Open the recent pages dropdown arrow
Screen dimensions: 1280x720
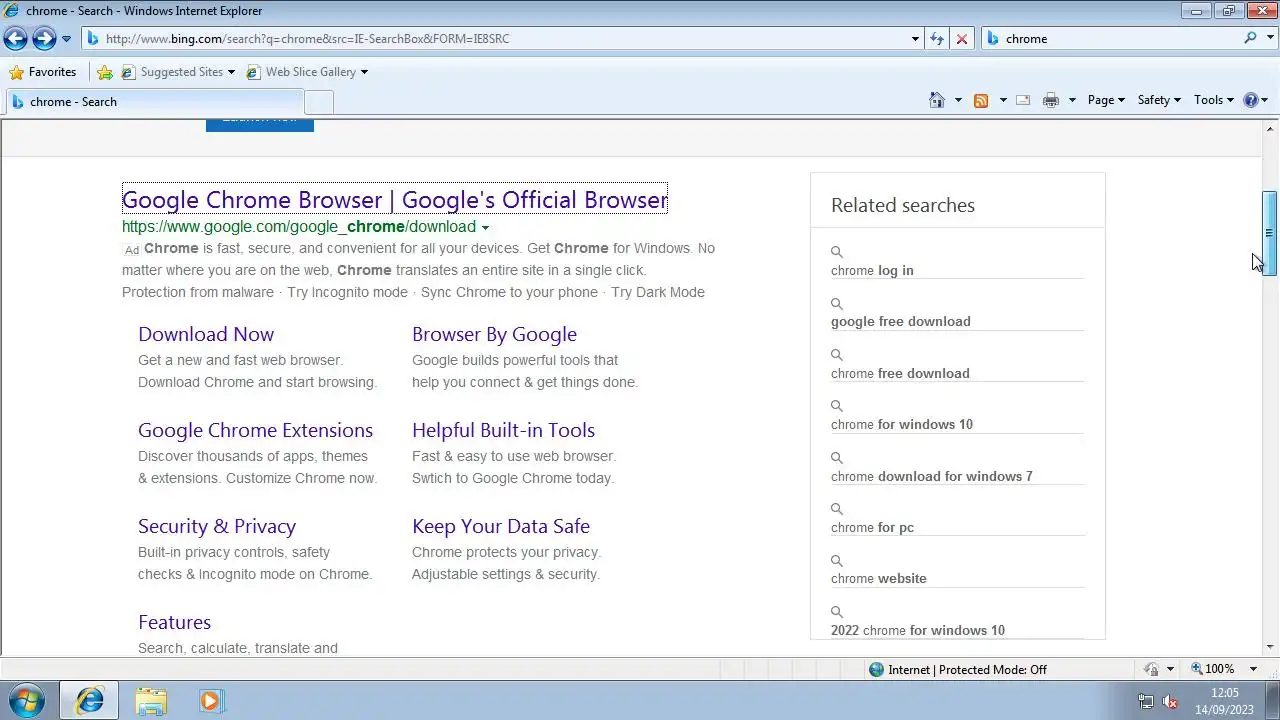(66, 39)
